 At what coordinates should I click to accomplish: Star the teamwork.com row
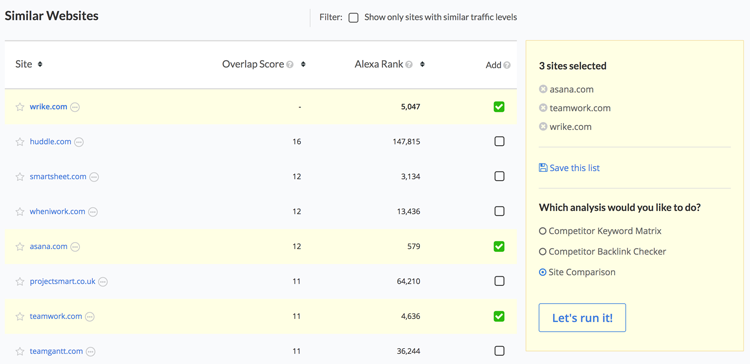point(20,317)
